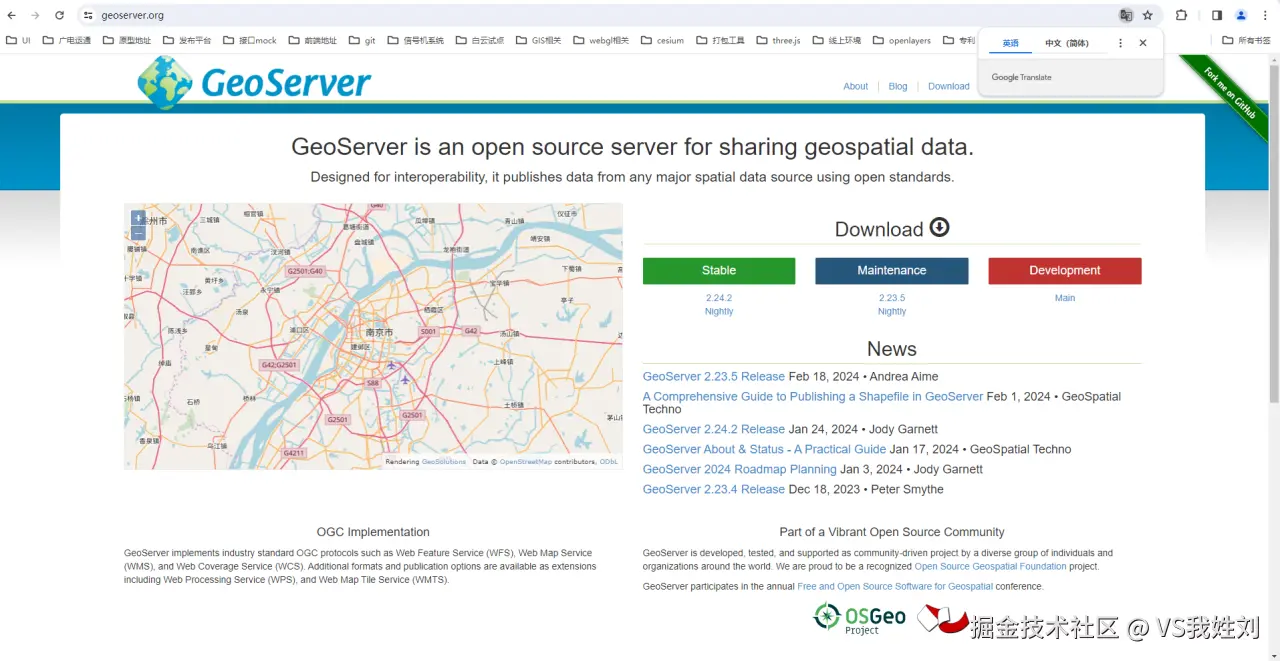Bookmark this page with the star icon
The image size is (1280, 661).
1148,15
